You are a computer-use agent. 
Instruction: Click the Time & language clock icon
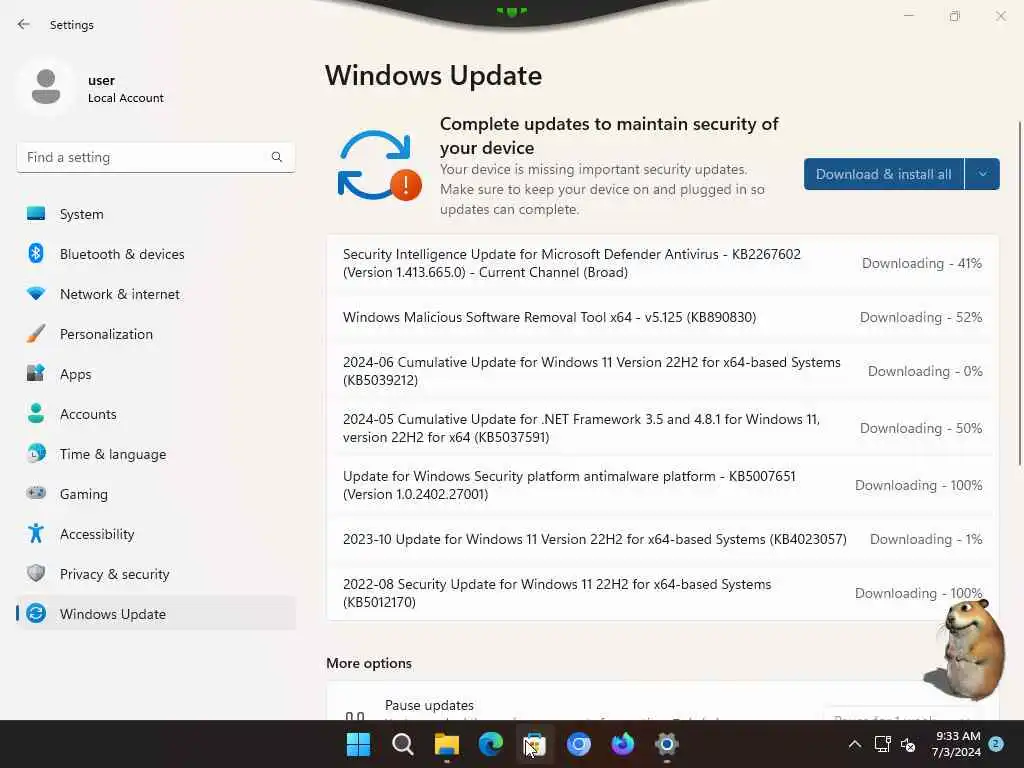pyautogui.click(x=36, y=453)
